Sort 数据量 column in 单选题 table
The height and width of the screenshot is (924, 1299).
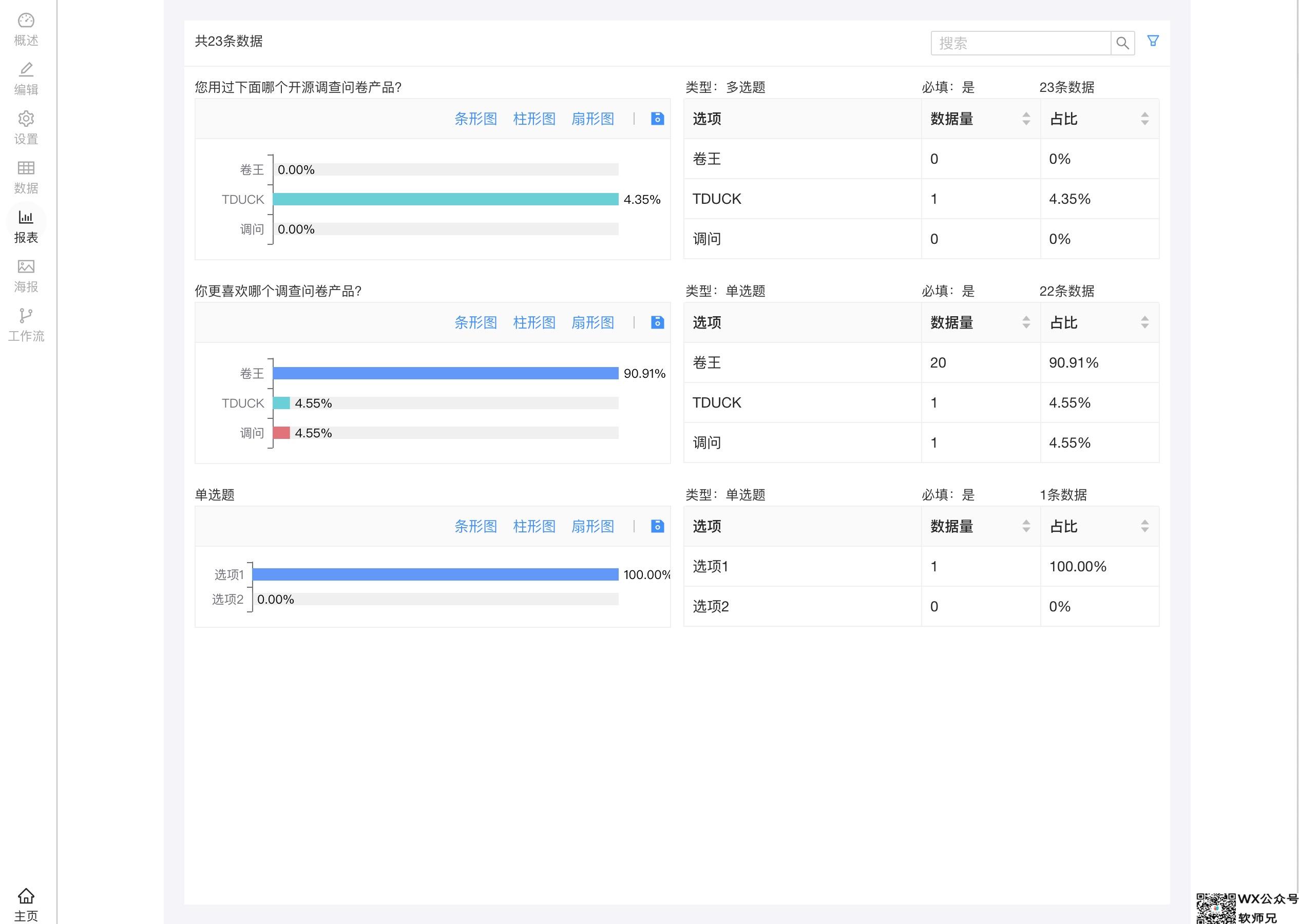tap(1026, 526)
